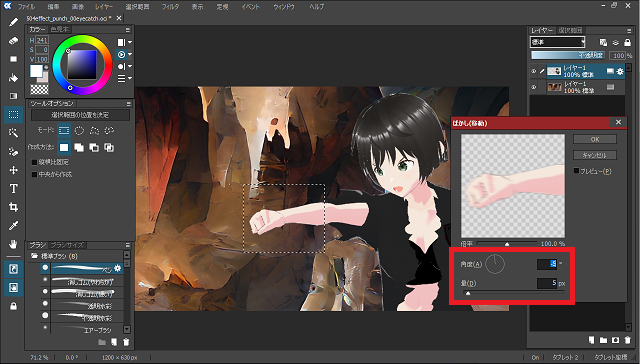Open the ウィンドウ menu
The width and height of the screenshot is (640, 364).
pos(284,7)
